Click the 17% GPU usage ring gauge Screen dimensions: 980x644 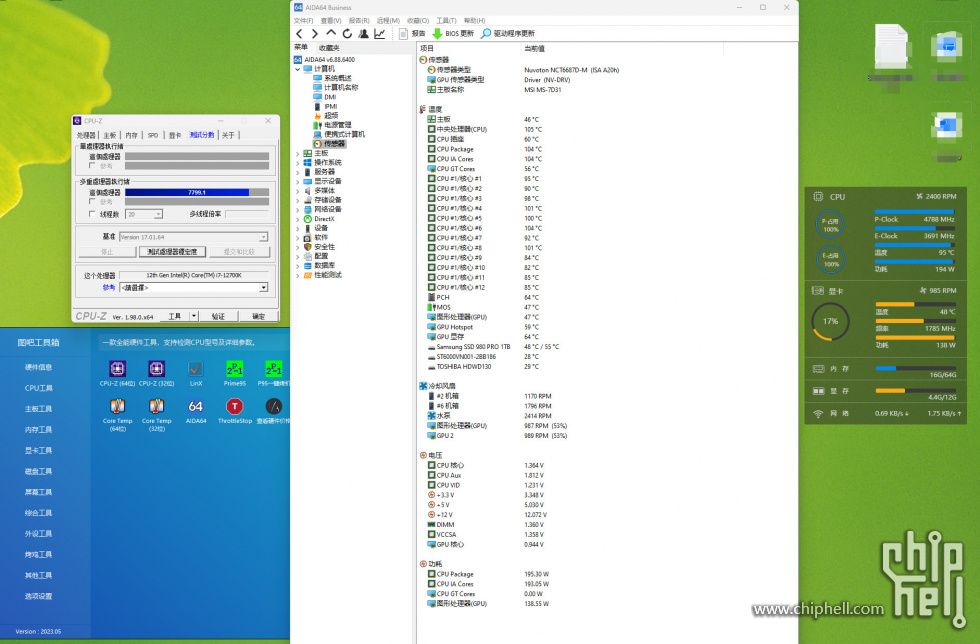coord(830,321)
